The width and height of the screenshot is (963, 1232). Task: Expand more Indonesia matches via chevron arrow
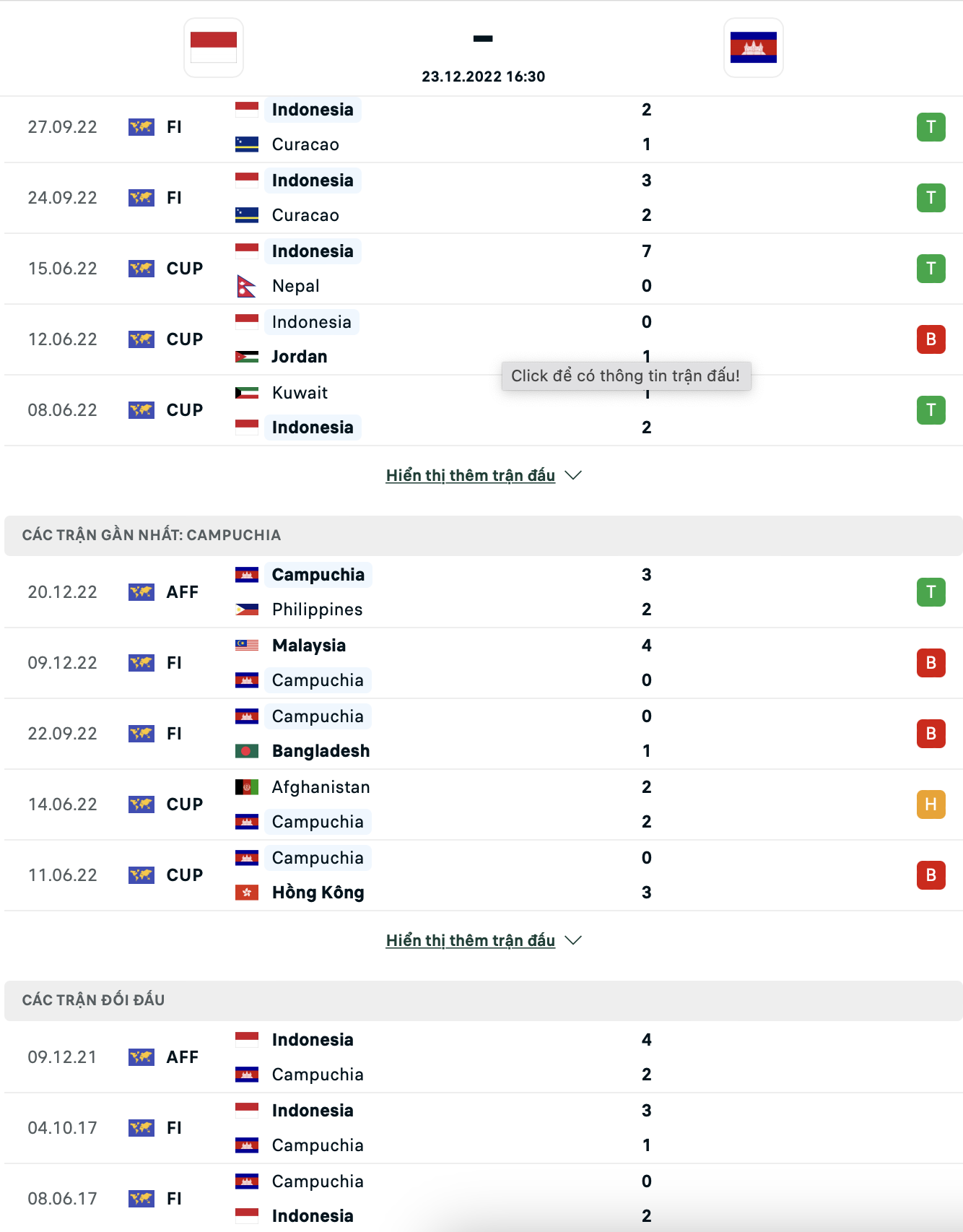pos(573,475)
